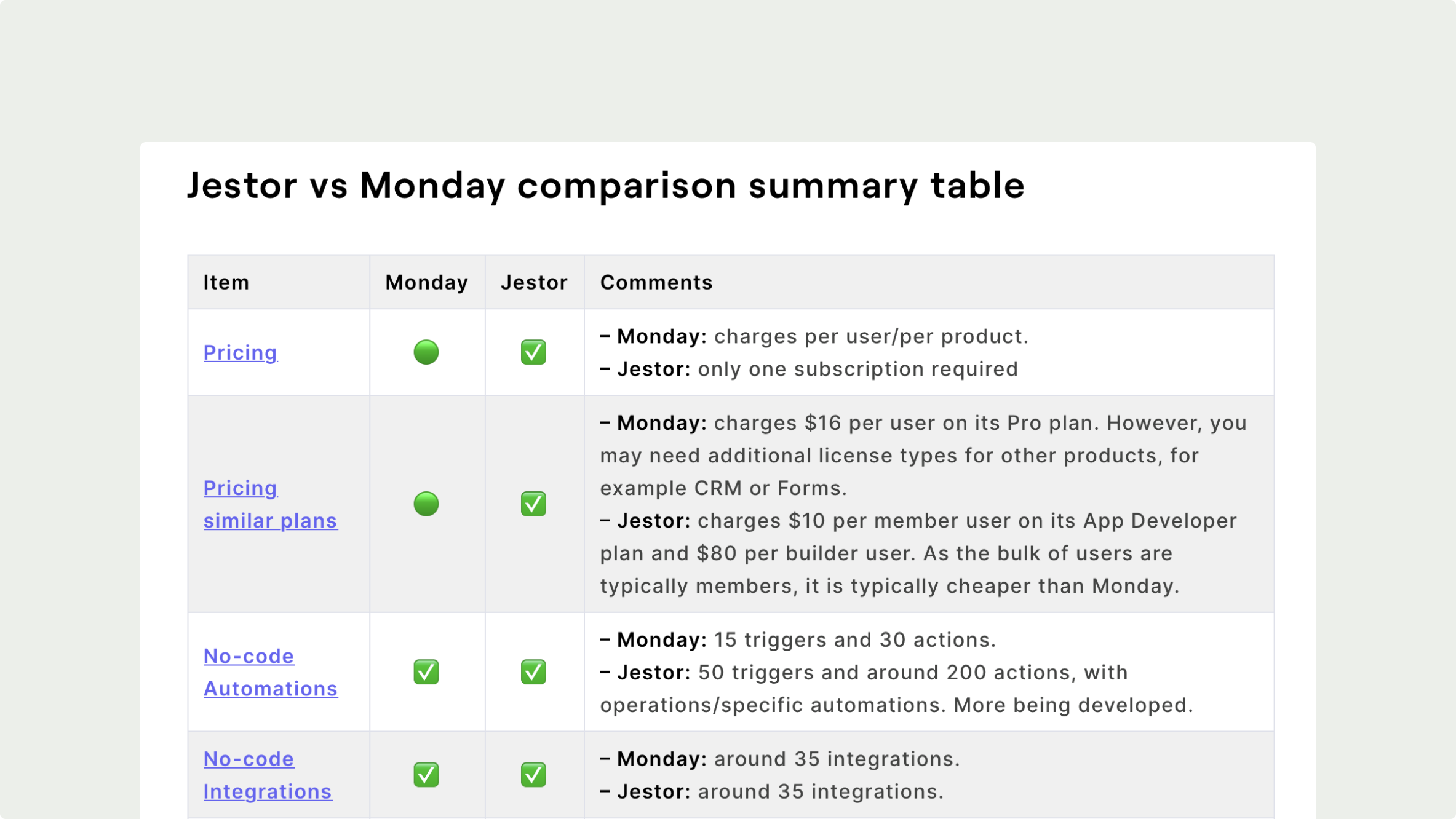This screenshot has width=1456, height=819.
Task: Click the Monday column header
Action: click(427, 282)
